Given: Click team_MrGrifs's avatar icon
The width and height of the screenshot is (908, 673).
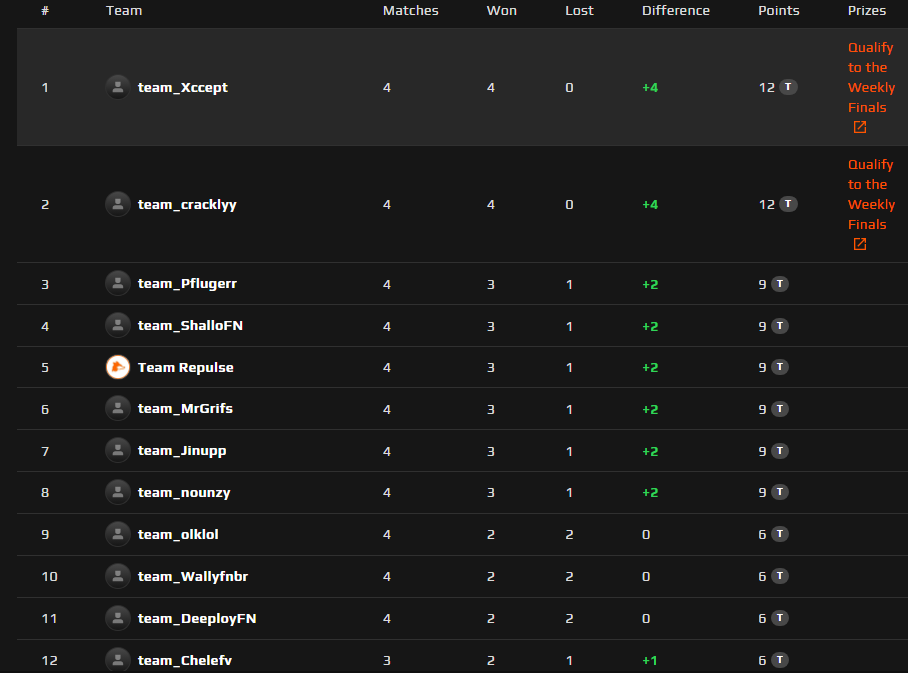Looking at the screenshot, I should tap(118, 409).
